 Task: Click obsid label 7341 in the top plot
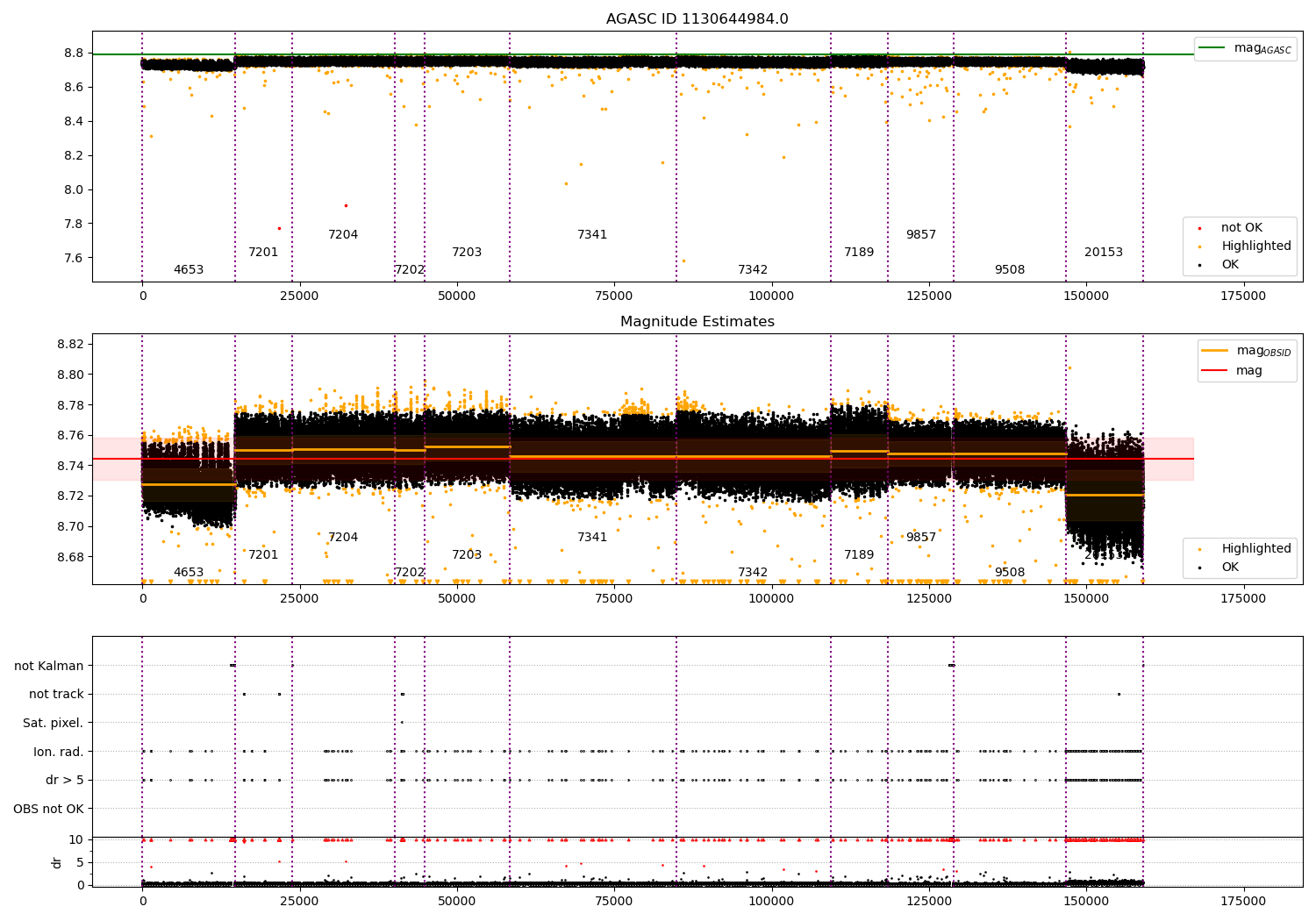[592, 235]
